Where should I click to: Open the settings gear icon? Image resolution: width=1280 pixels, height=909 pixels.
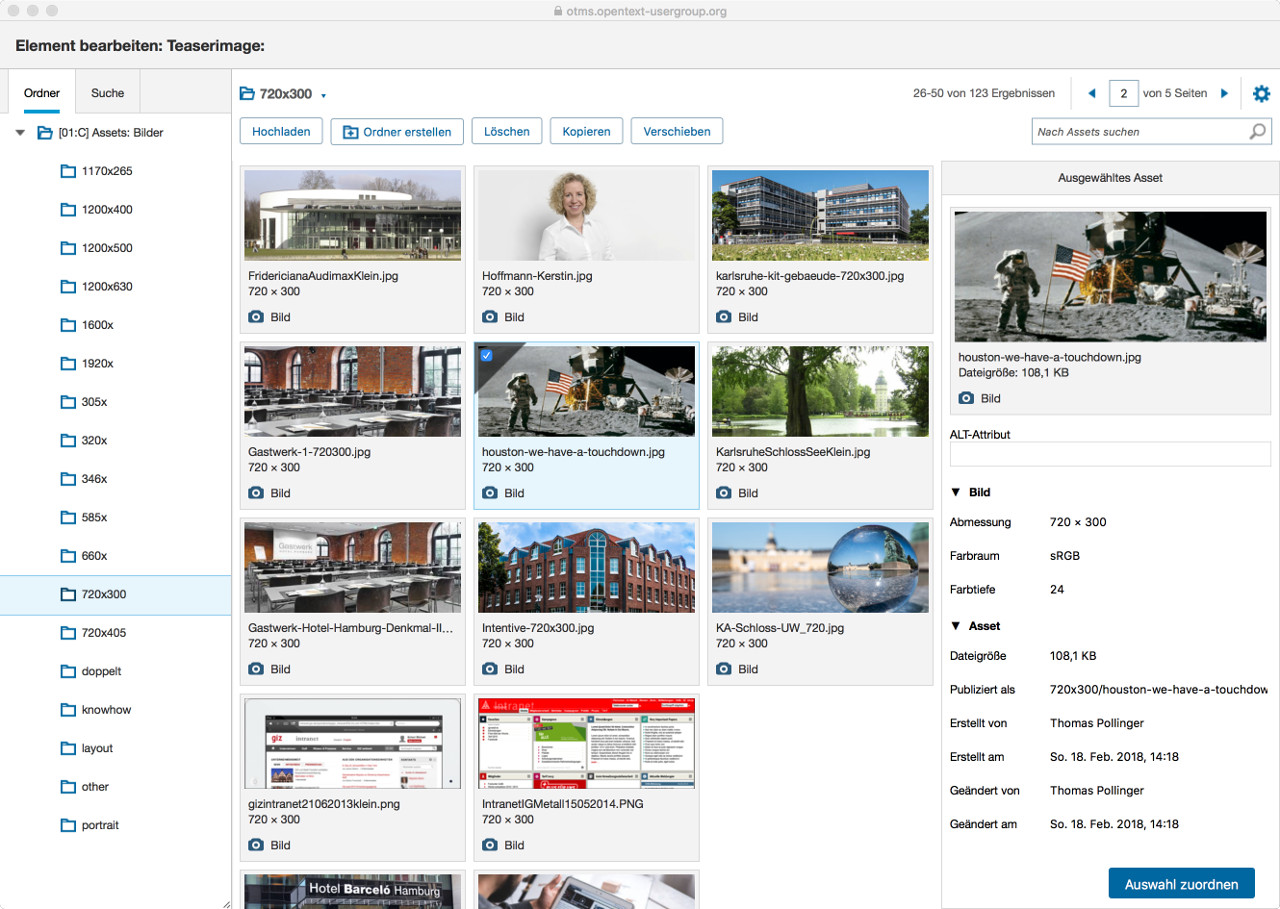[1261, 93]
